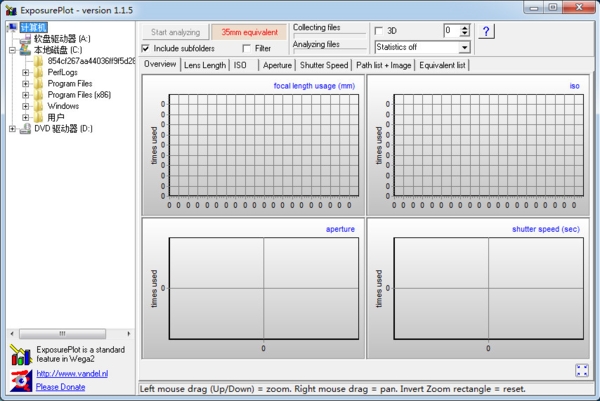Viewport: 600px width, 401px height.
Task: Click the ExposurePlot title bar app icon
Action: pos(11,10)
